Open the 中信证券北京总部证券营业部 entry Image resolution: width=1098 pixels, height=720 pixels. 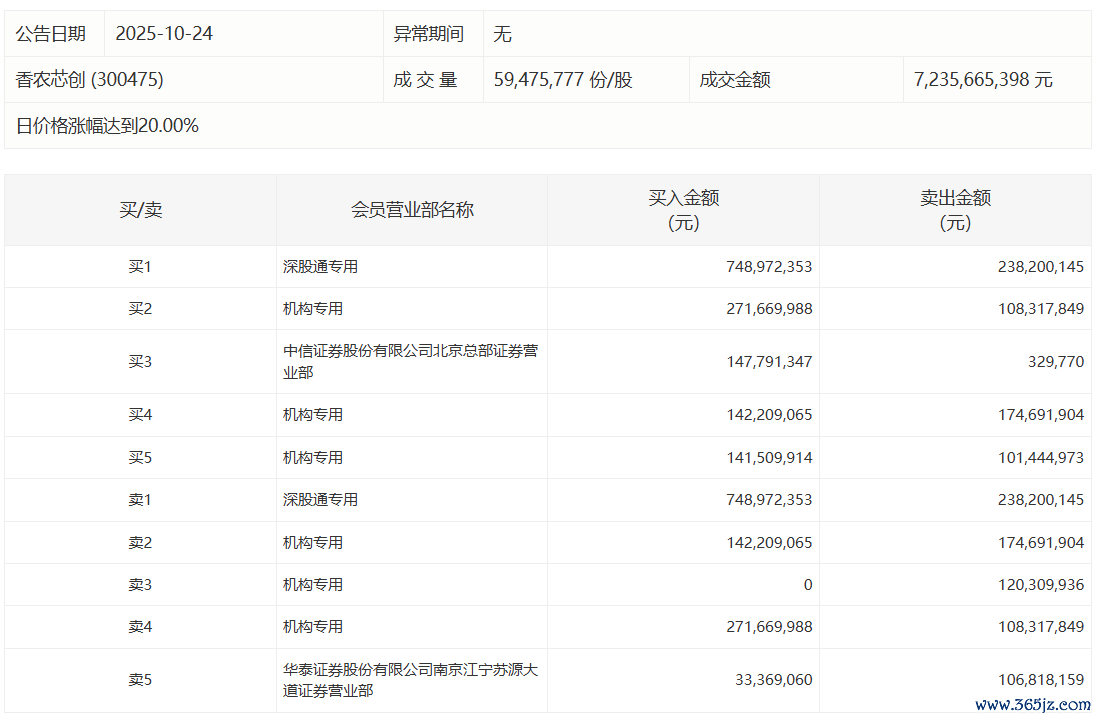410,362
